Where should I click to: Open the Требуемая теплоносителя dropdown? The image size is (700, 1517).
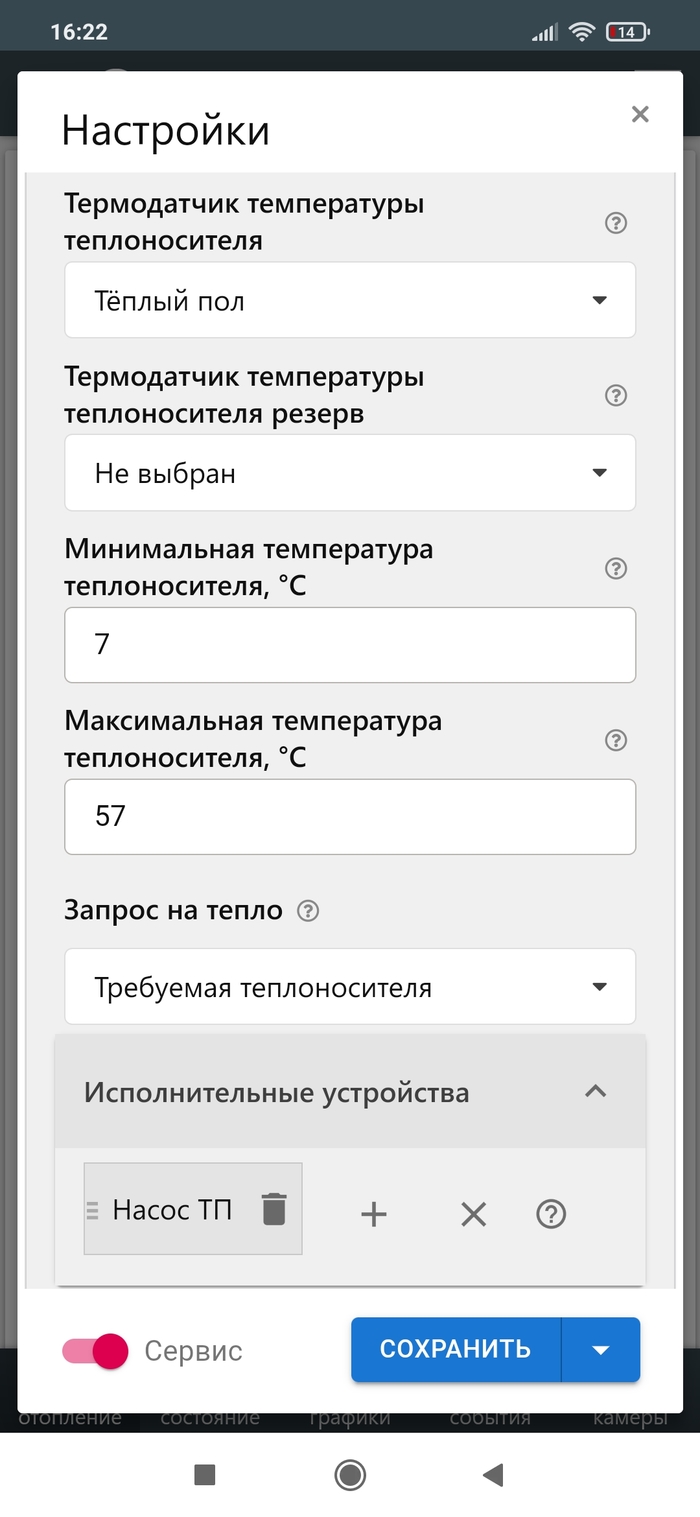(350, 987)
